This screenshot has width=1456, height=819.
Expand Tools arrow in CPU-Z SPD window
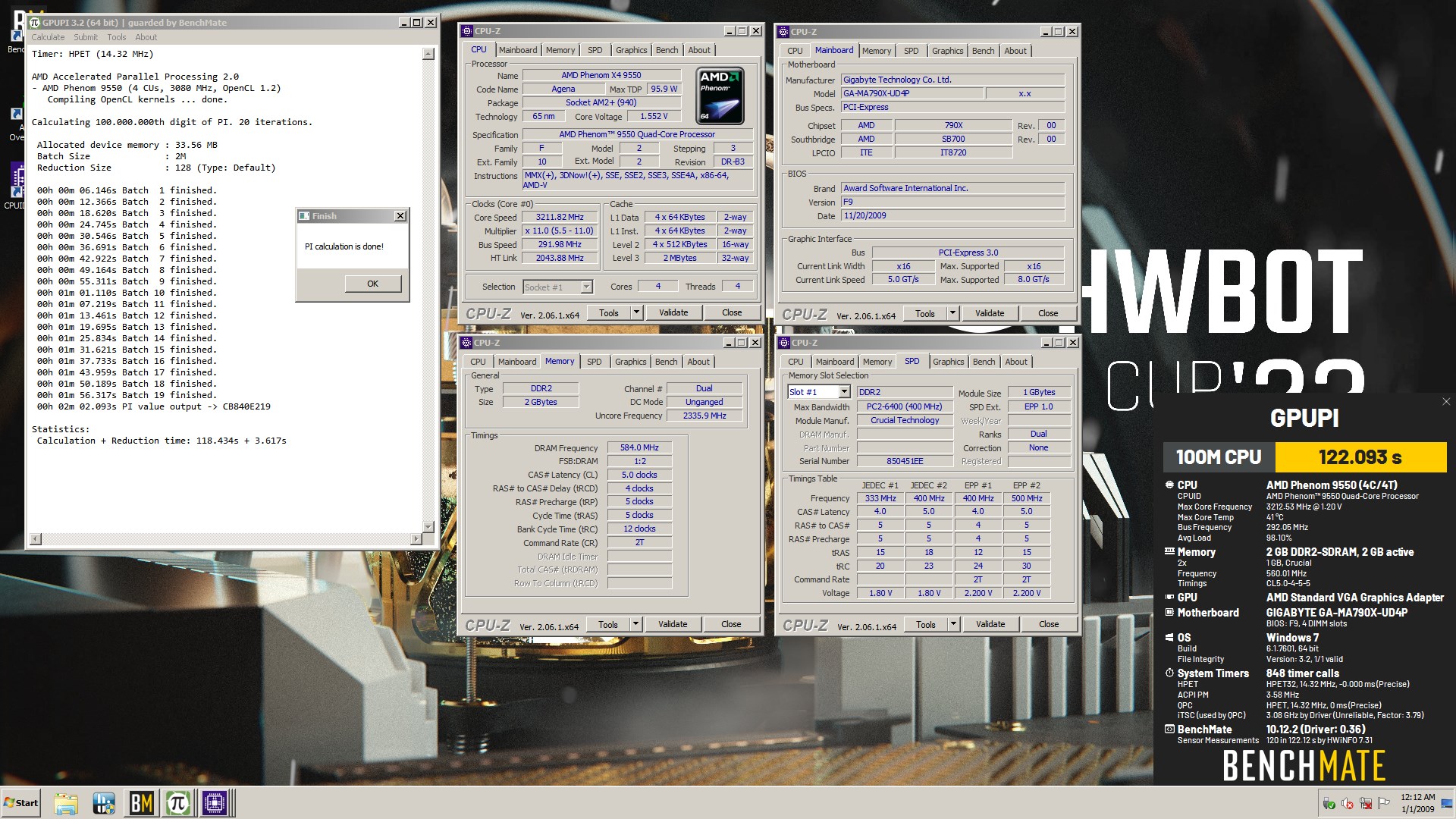[x=953, y=624]
